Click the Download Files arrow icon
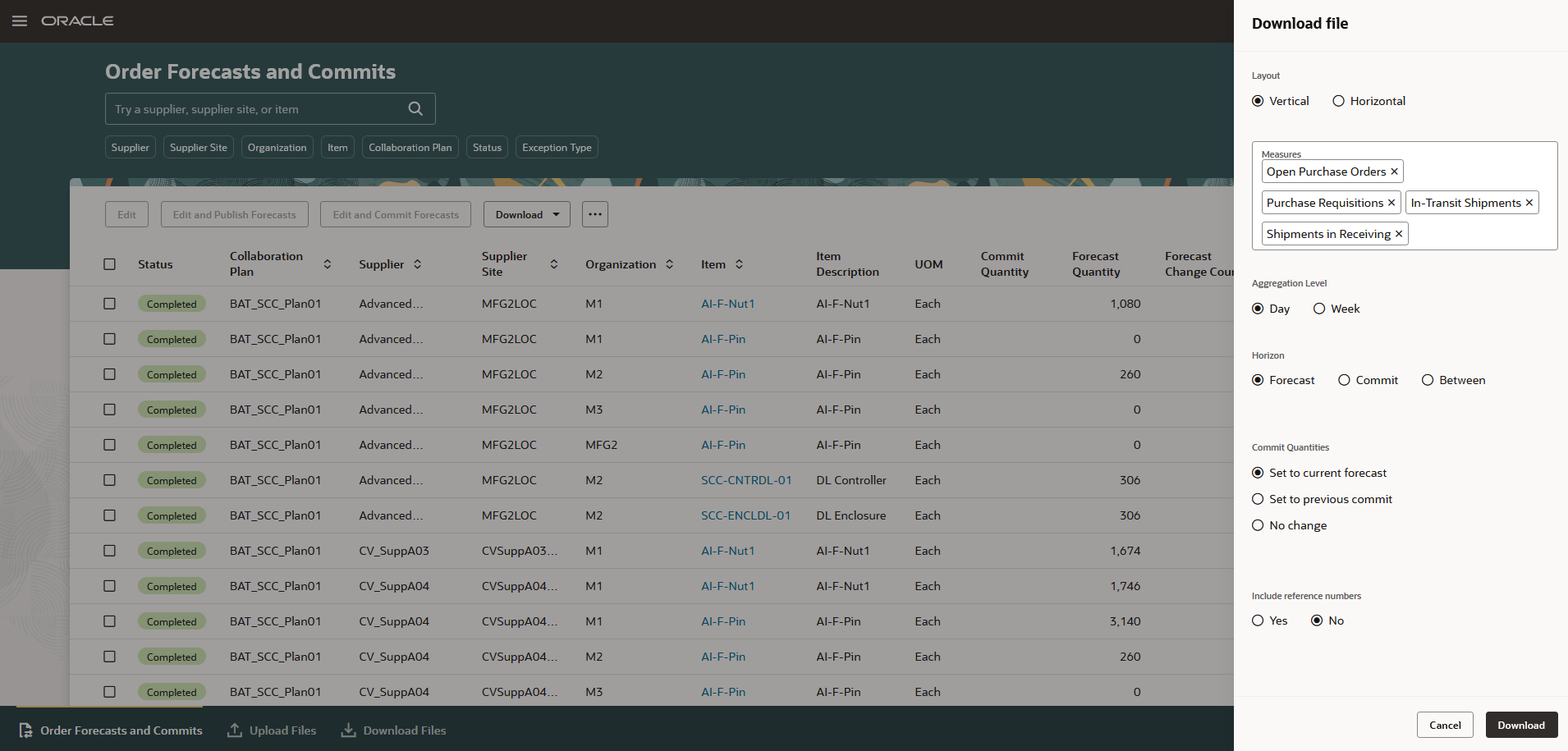Viewport: 1568px width, 751px height. pos(349,730)
